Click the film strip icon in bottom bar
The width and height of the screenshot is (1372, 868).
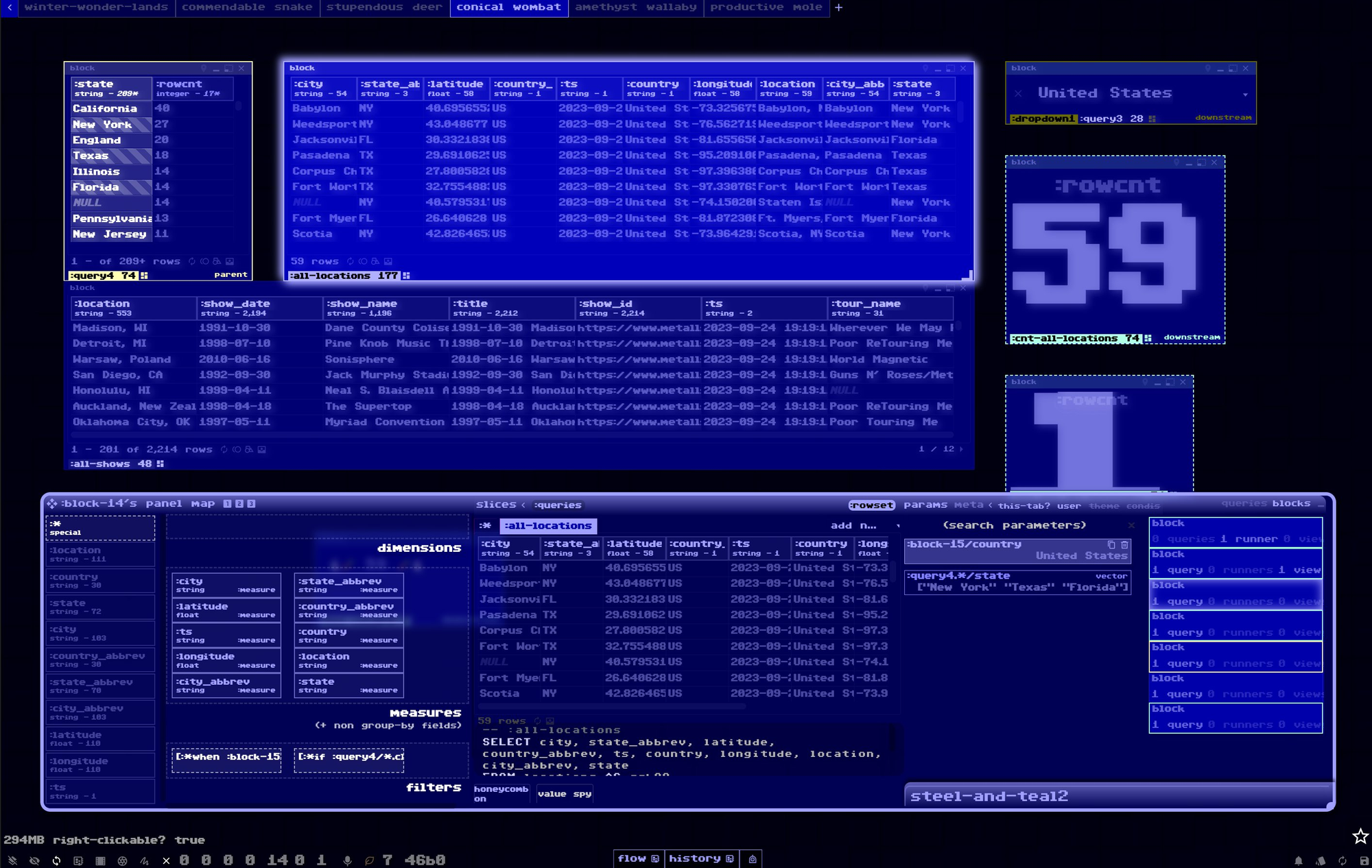(x=100, y=860)
